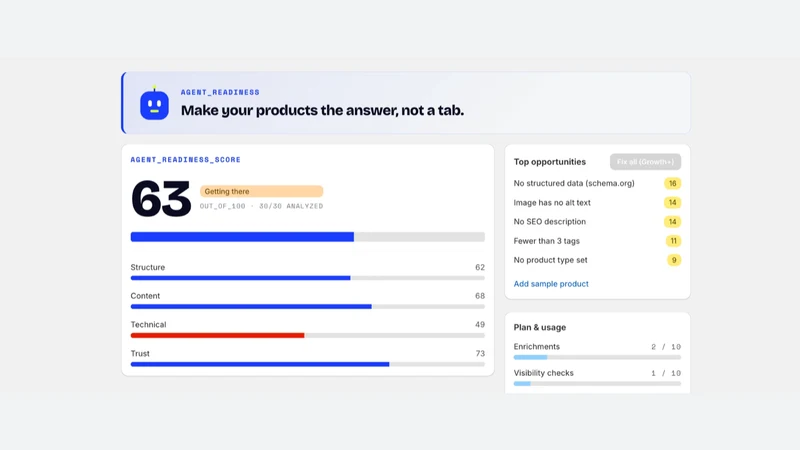Click the overall readiness score progress bar

coord(308,237)
